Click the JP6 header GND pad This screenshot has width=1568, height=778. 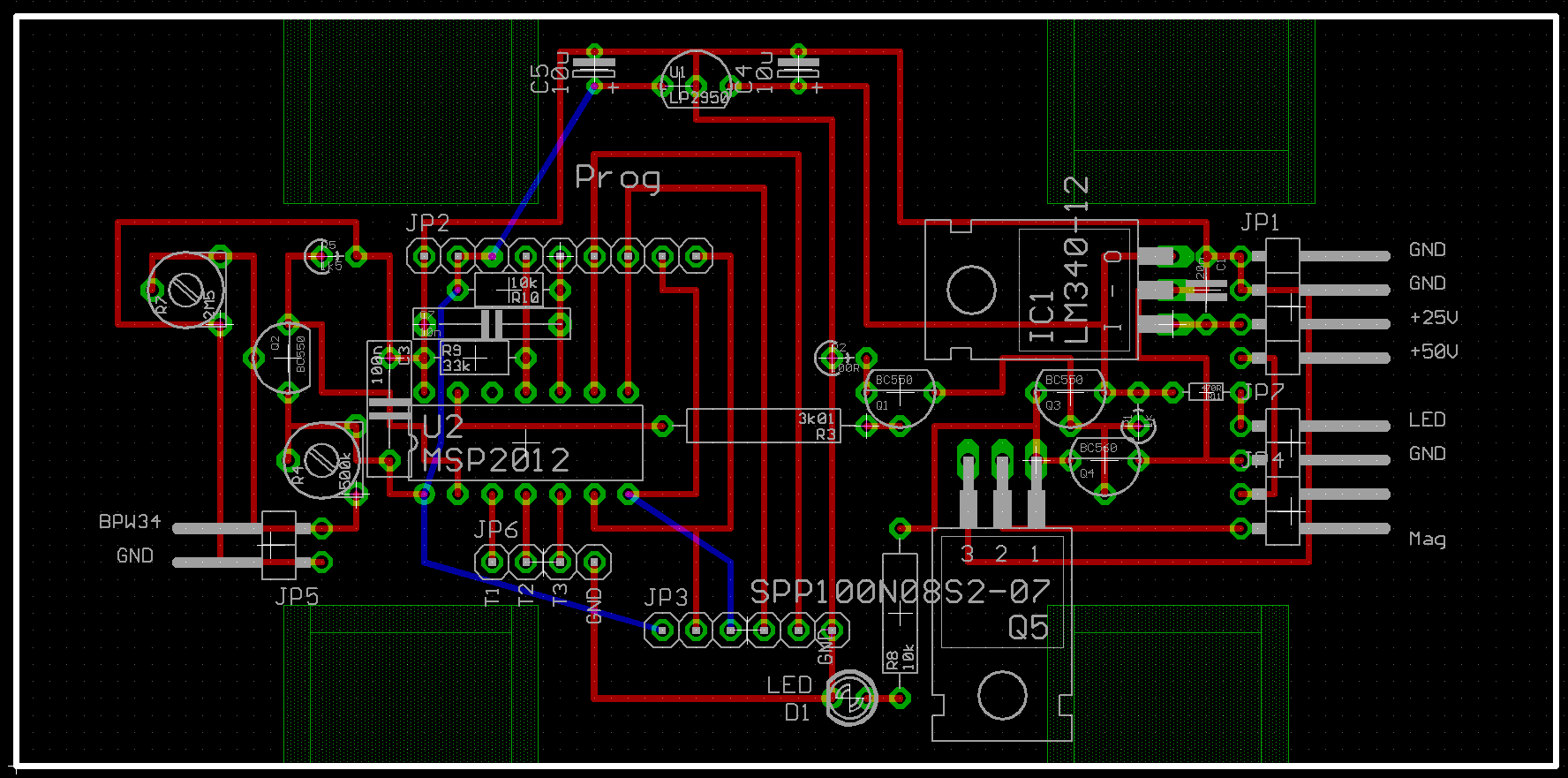(x=594, y=562)
